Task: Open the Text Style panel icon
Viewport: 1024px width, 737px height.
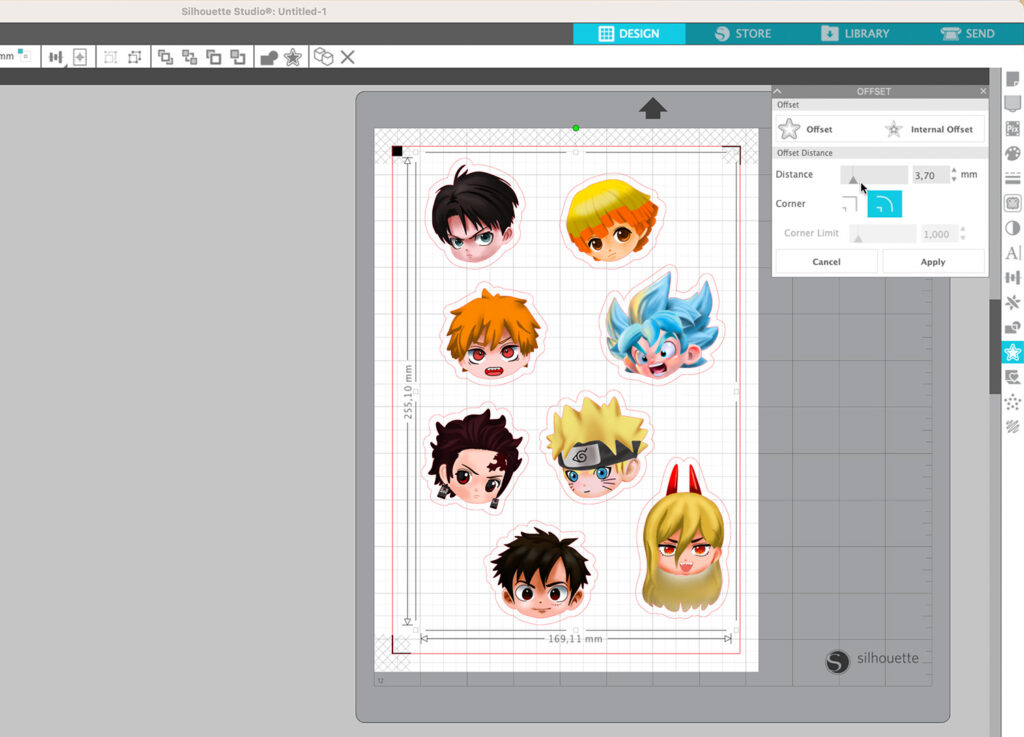Action: click(1012, 253)
